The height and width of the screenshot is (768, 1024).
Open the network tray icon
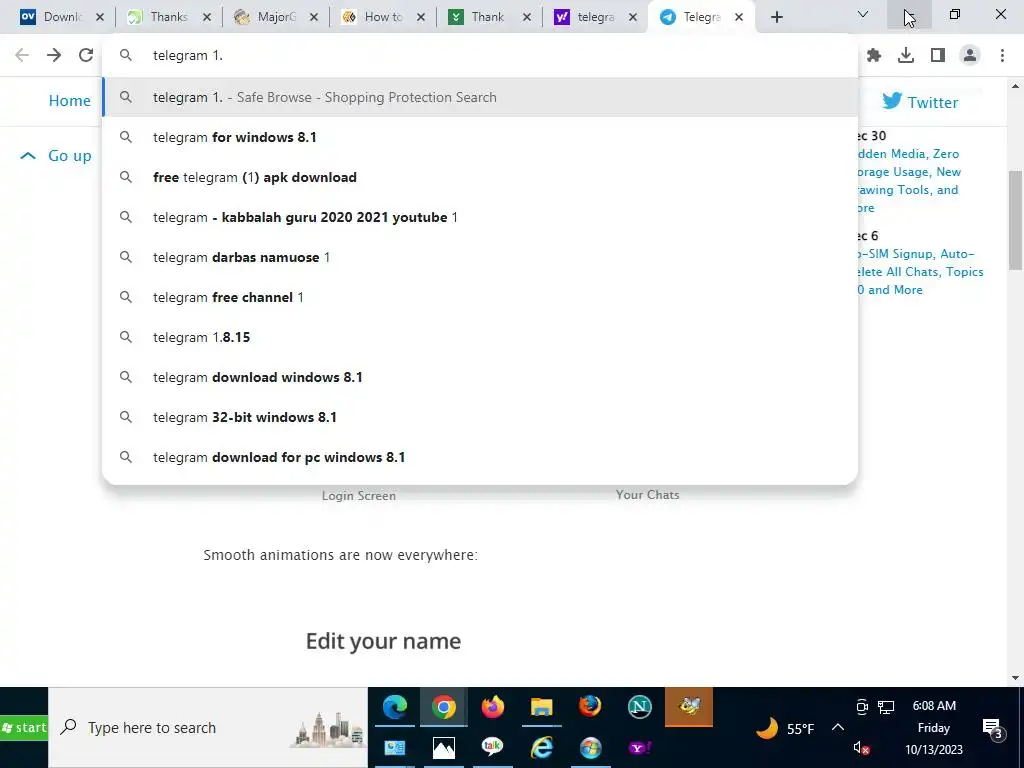(886, 707)
